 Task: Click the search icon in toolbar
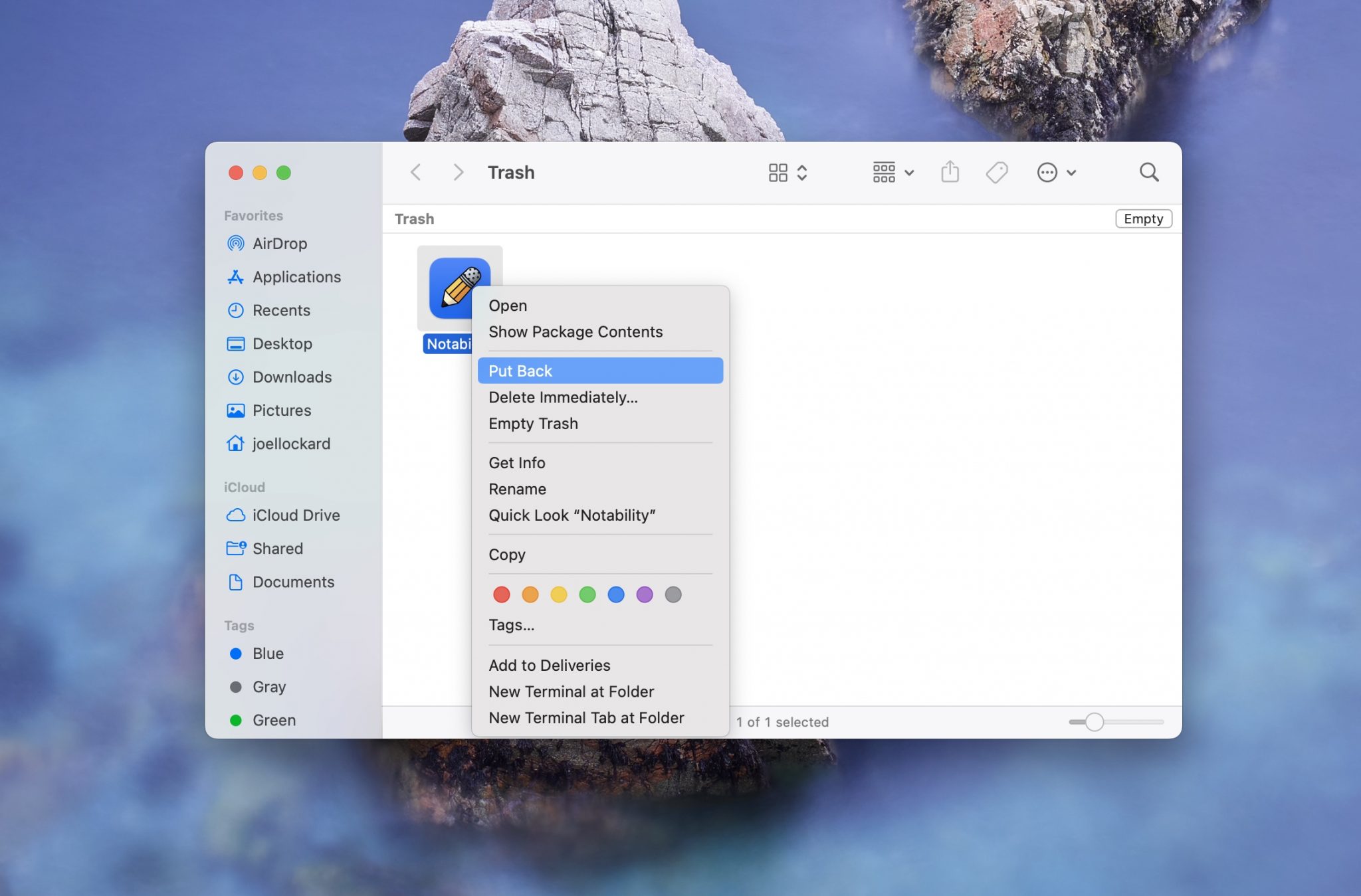tap(1148, 172)
